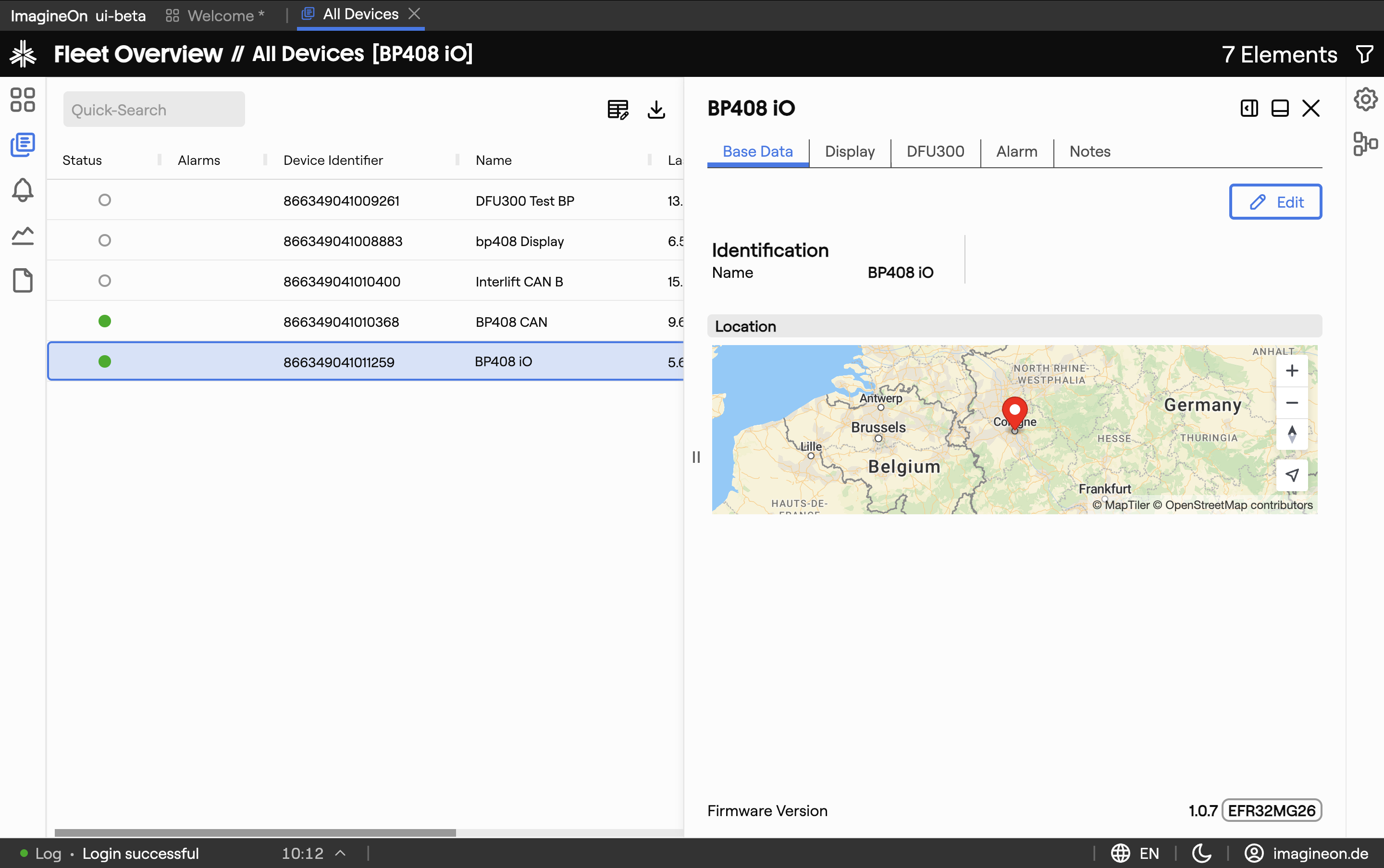1384x868 pixels.
Task: Select the BP408 CAN row
Action: coord(365,322)
